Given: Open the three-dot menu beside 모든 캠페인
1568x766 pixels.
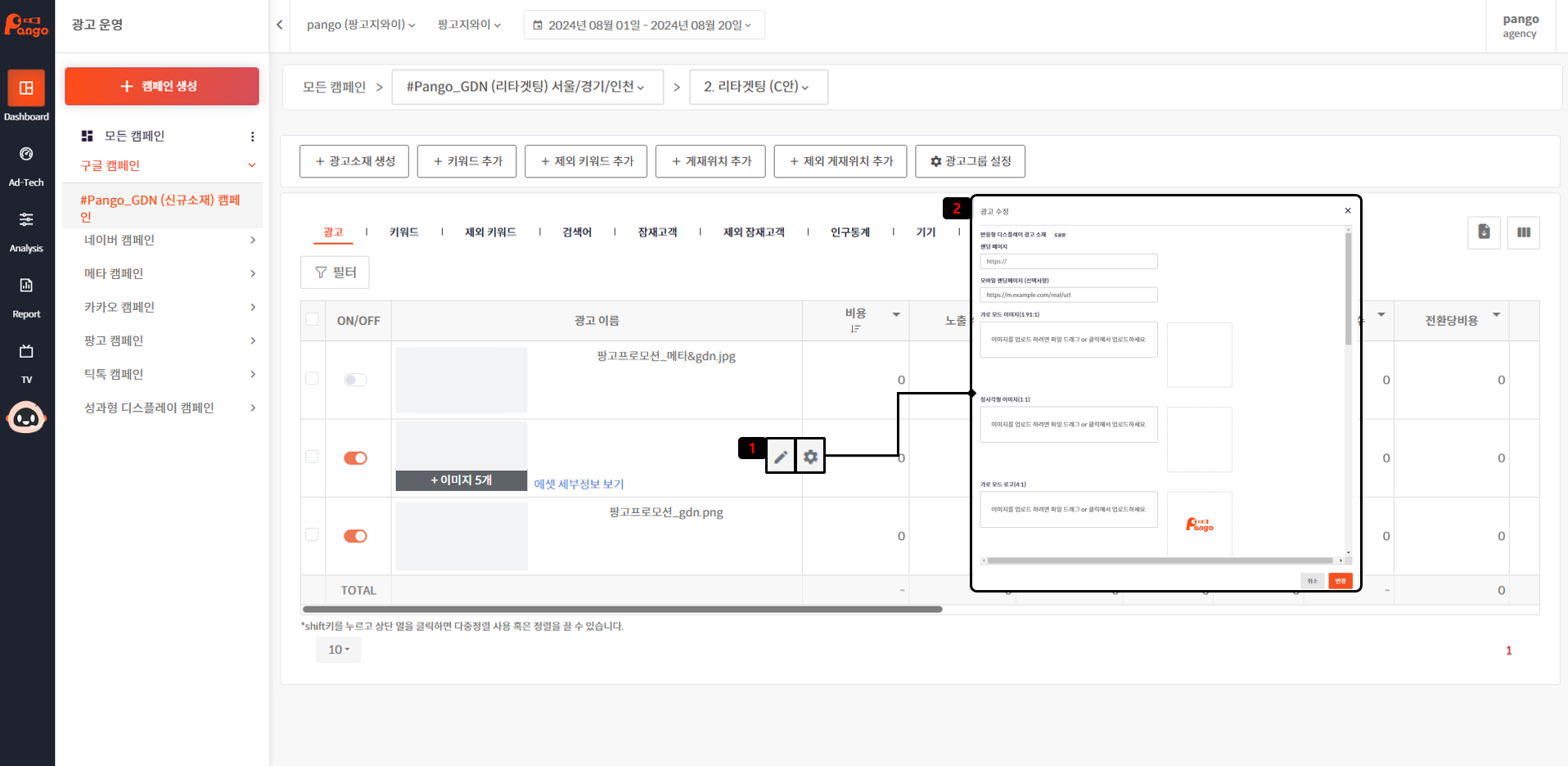Looking at the screenshot, I should pyautogui.click(x=252, y=137).
